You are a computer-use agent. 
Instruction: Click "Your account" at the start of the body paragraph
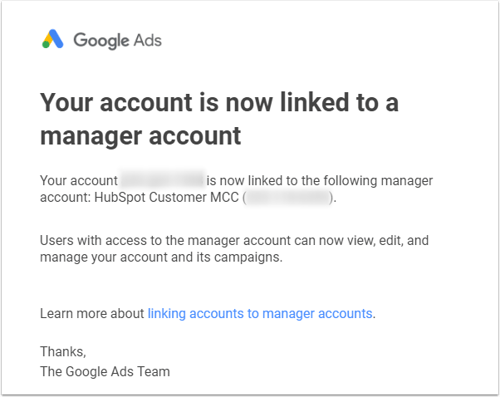coord(79,180)
